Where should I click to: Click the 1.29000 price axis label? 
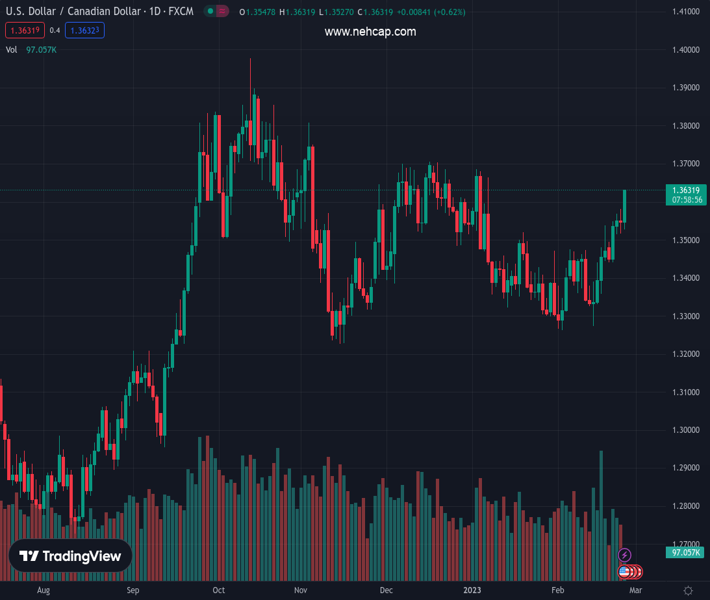(x=686, y=468)
